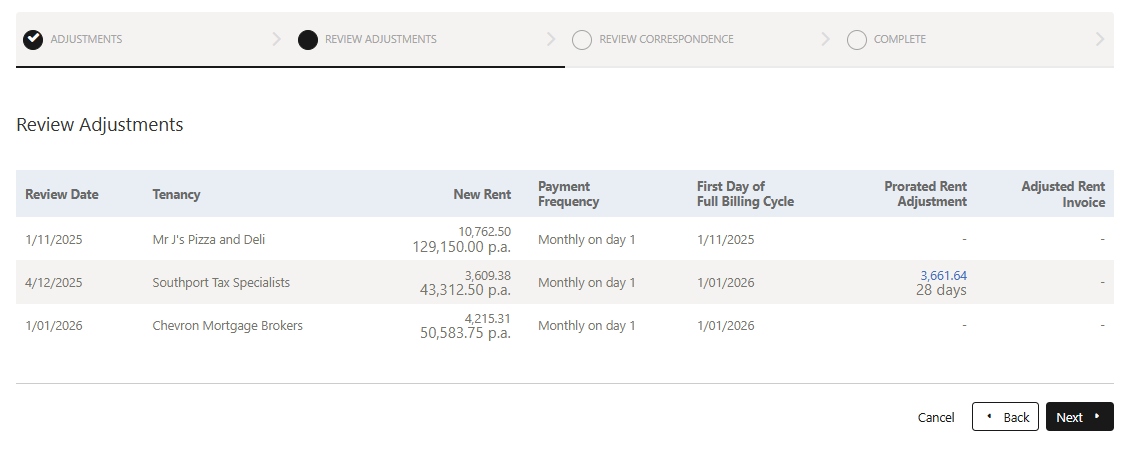1123x457 pixels.
Task: Click chevron arrow after Review Adjustments step
Action: point(551,40)
